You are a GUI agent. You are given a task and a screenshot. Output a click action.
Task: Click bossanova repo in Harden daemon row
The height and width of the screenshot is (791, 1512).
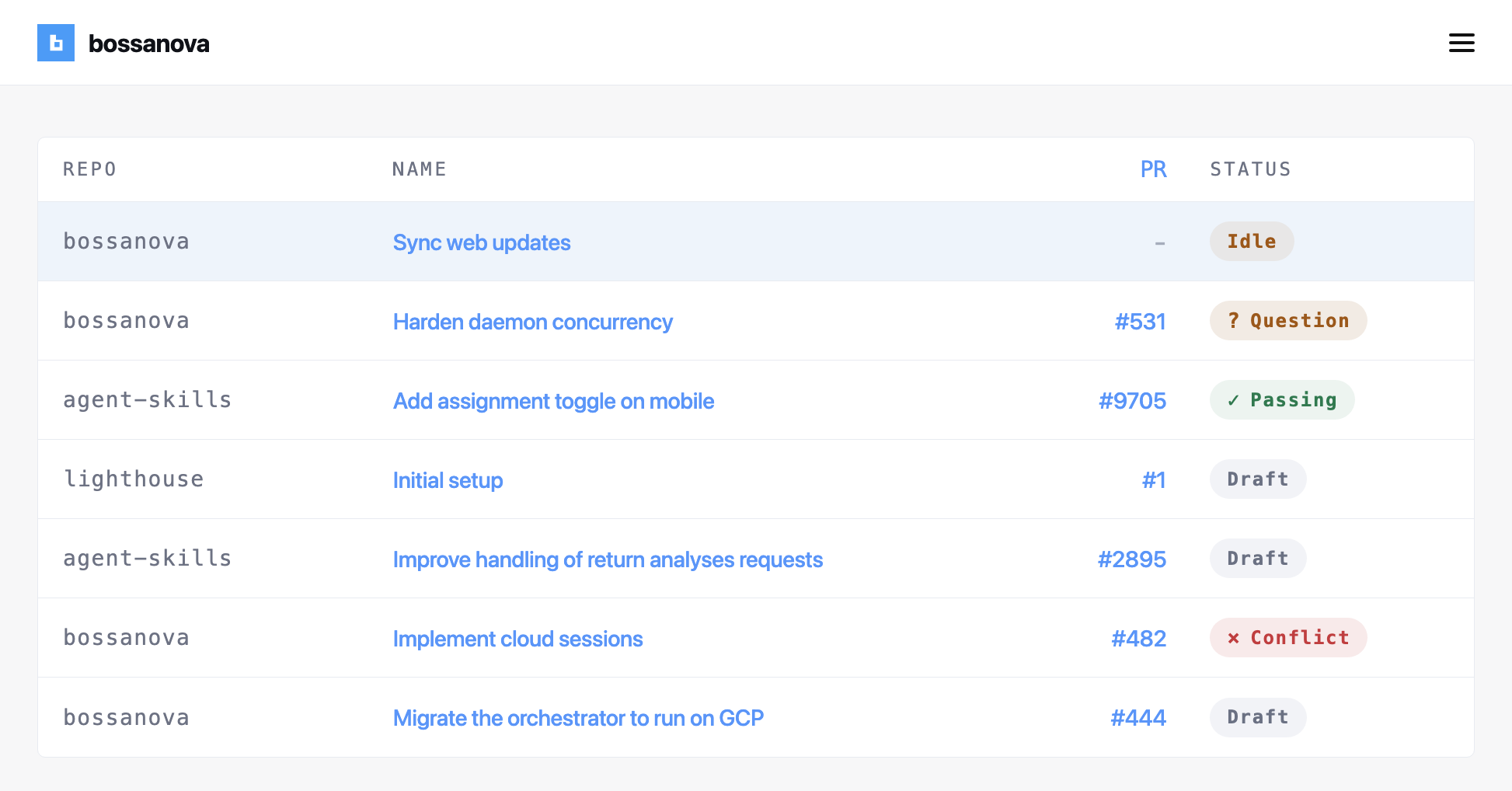coord(126,321)
